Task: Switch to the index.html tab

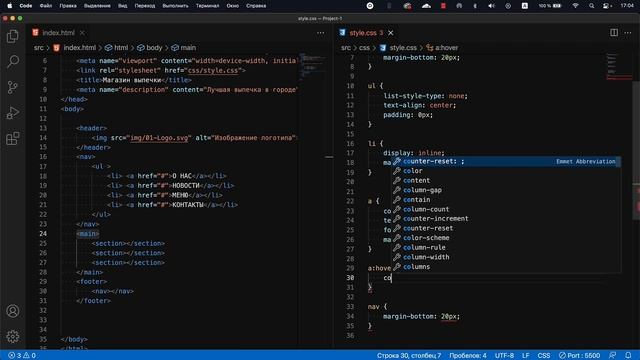Action: [58, 33]
